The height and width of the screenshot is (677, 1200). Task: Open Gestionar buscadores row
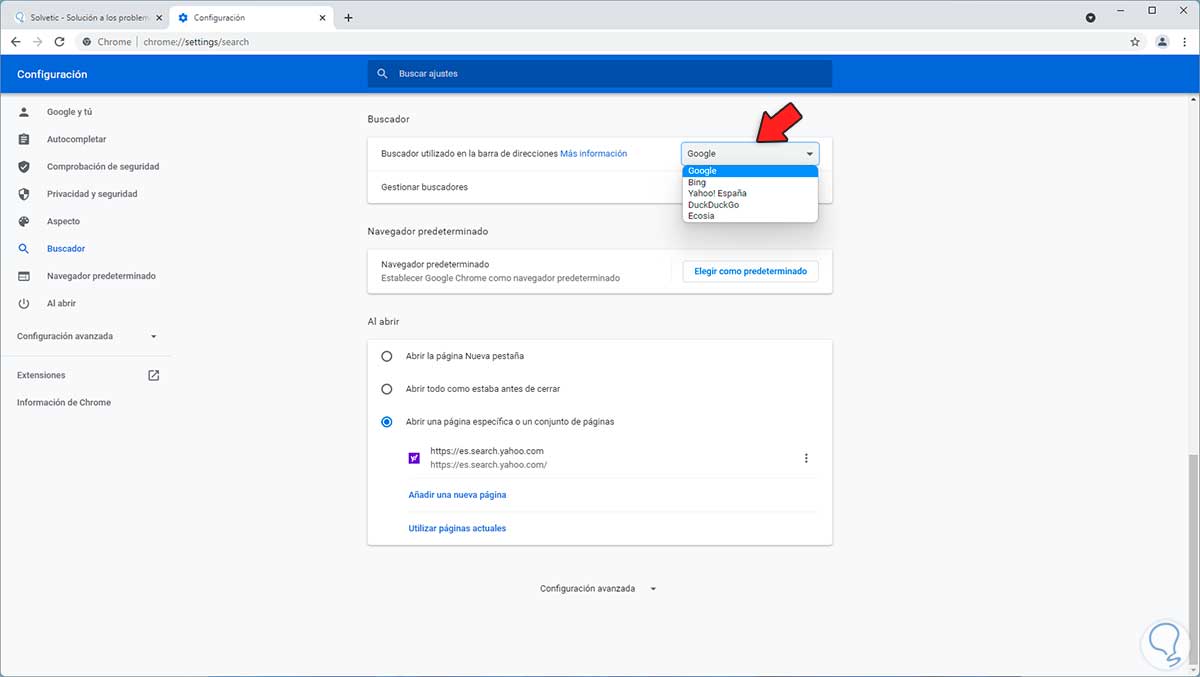click(x=599, y=187)
